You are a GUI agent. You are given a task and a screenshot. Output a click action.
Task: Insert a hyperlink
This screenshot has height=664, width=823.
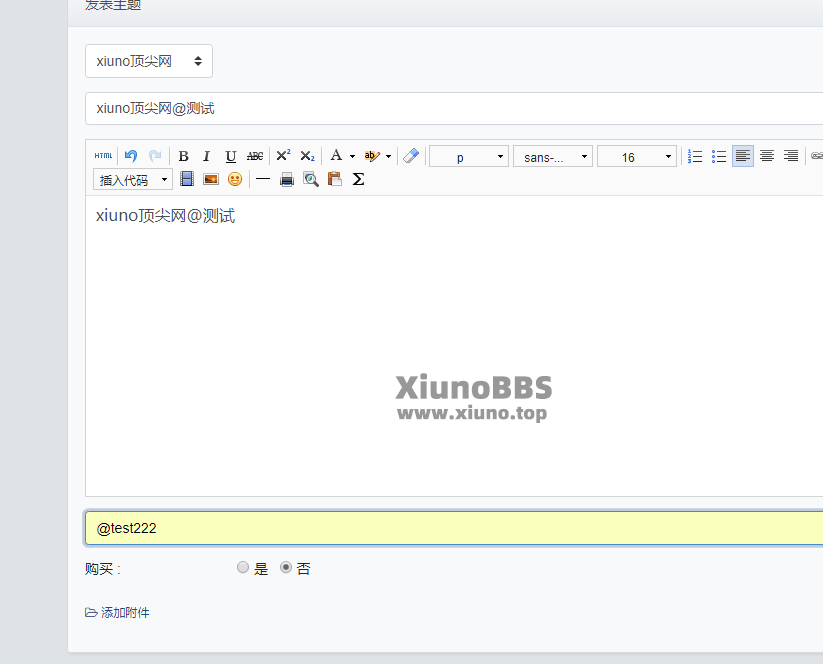tap(817, 156)
